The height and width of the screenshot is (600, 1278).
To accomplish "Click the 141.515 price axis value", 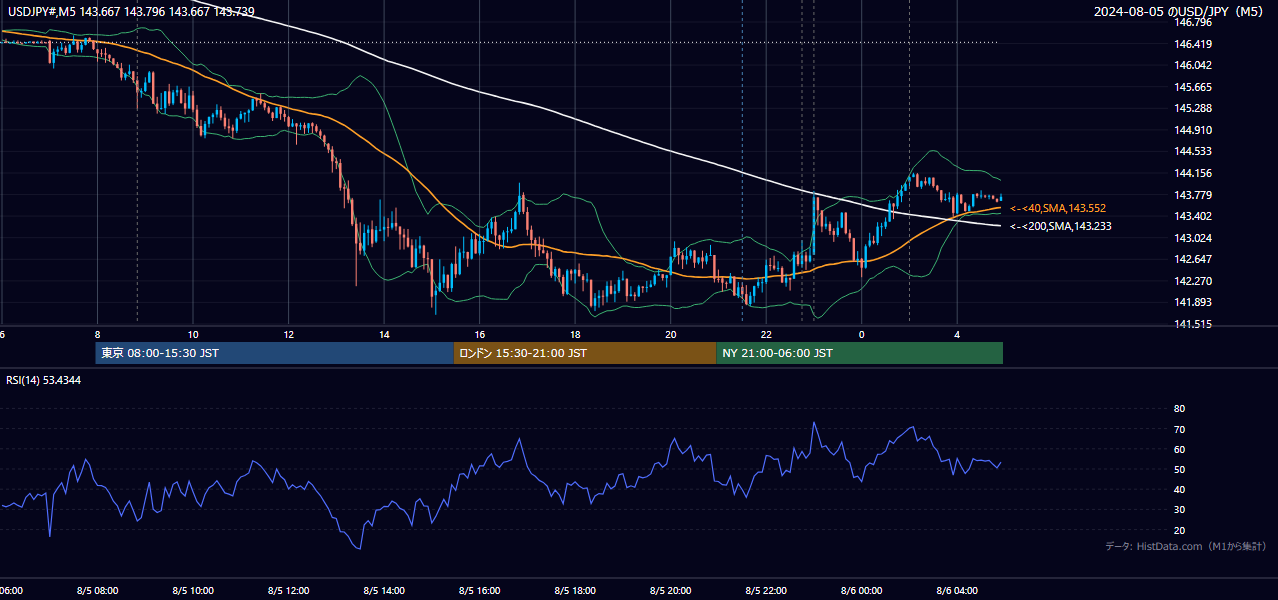I will click(1192, 324).
